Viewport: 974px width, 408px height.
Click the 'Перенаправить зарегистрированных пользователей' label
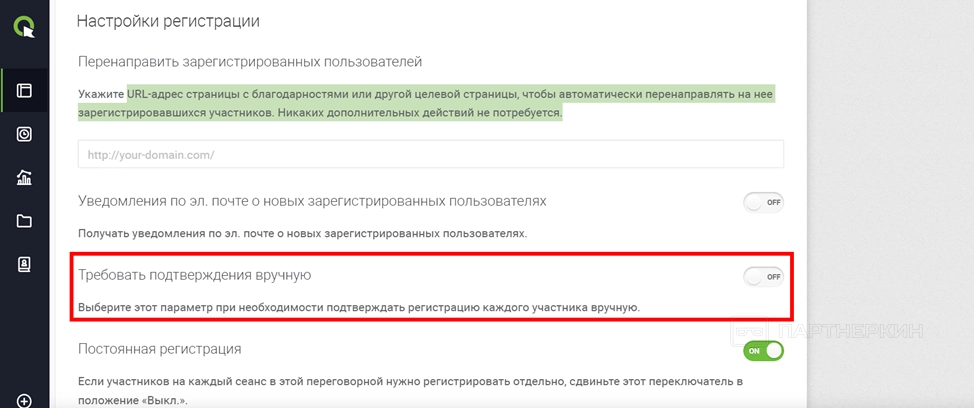pyautogui.click(x=250, y=62)
